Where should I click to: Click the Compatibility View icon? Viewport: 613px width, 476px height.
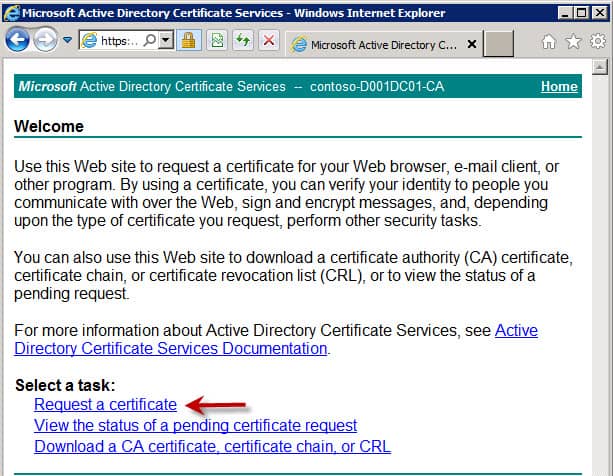pyautogui.click(x=217, y=40)
